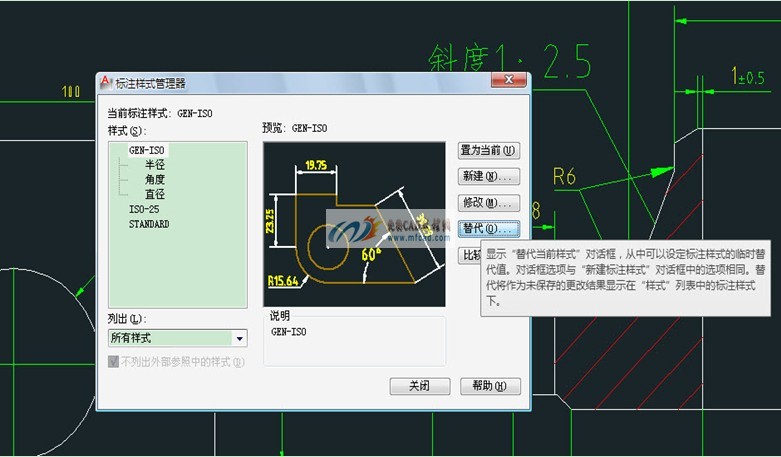Click the R6 dimension text in drawing
Viewport: 781px width, 457px height.
coord(564,177)
